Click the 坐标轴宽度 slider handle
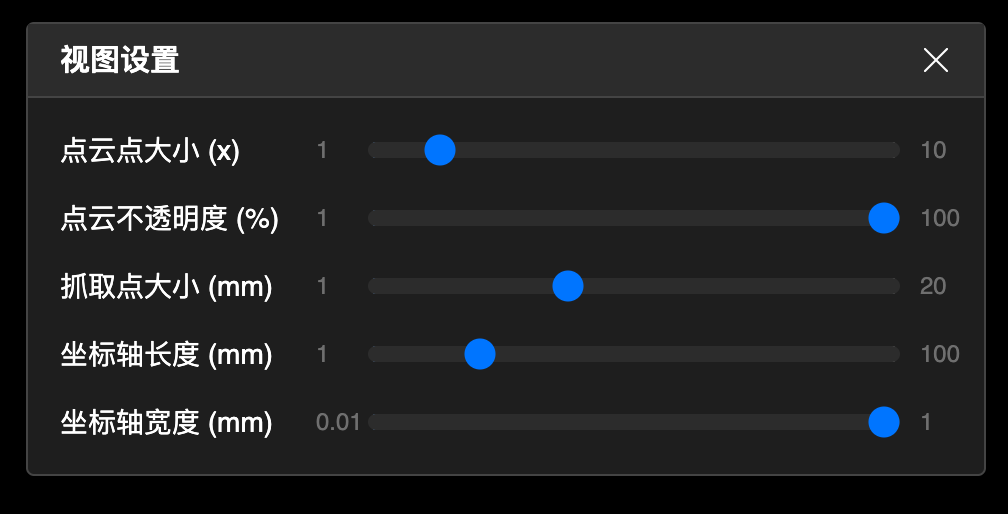Screen dimensions: 1008x514 (883, 422)
